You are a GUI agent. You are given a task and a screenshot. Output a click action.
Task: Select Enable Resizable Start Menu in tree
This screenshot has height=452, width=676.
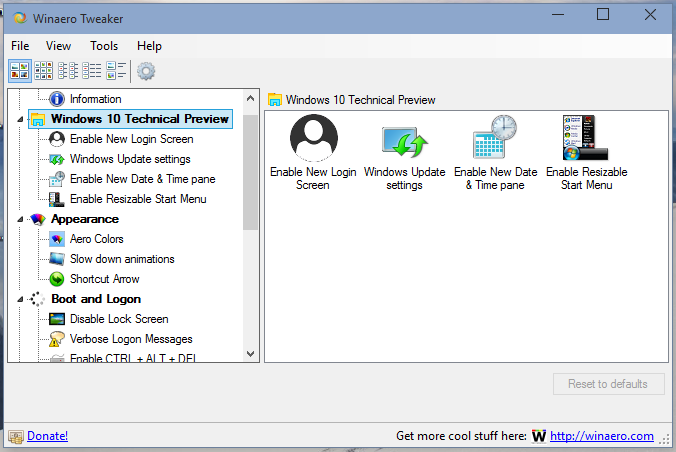(x=138, y=199)
